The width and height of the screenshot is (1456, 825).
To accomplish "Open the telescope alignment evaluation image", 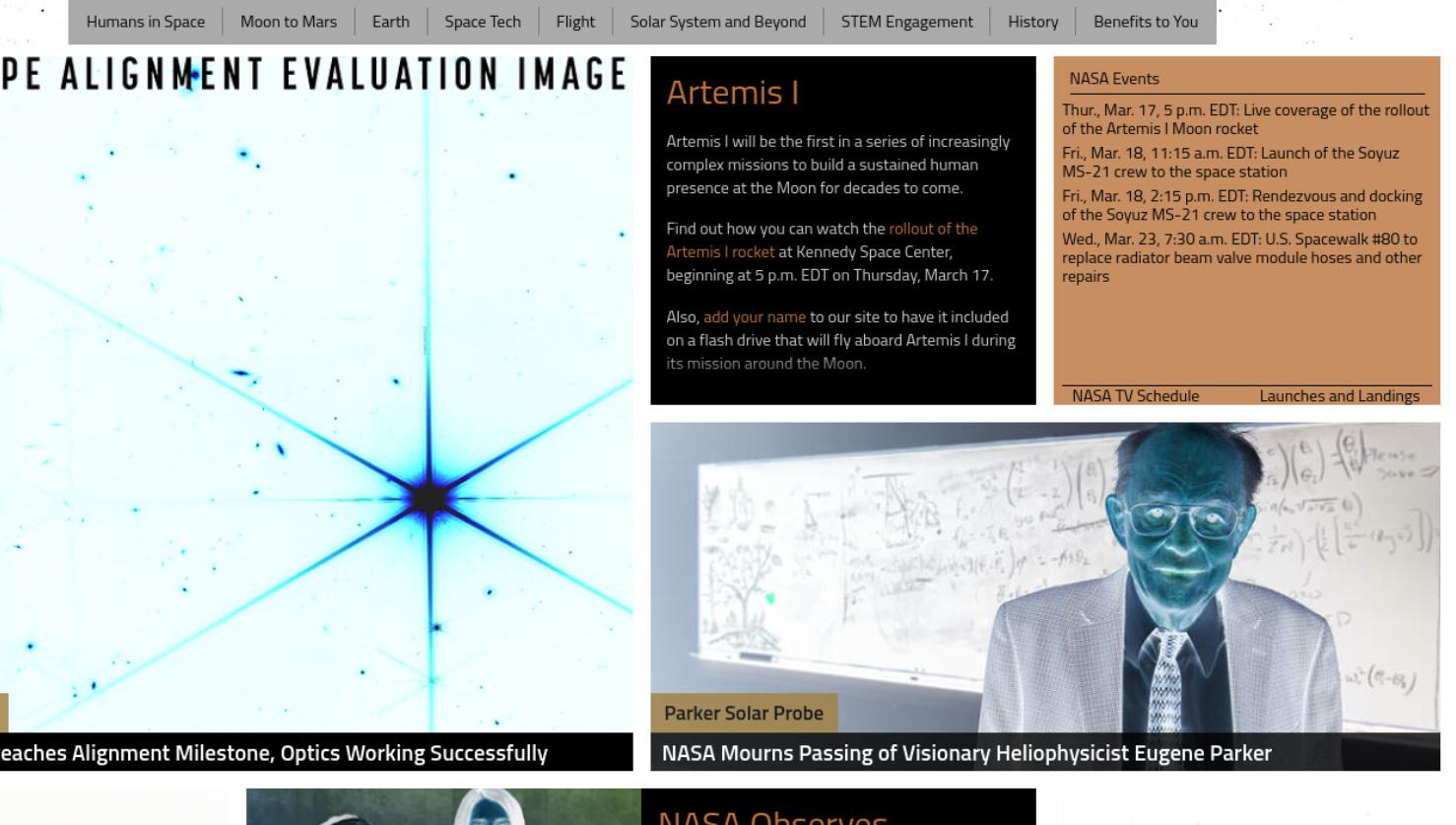I will [x=316, y=394].
